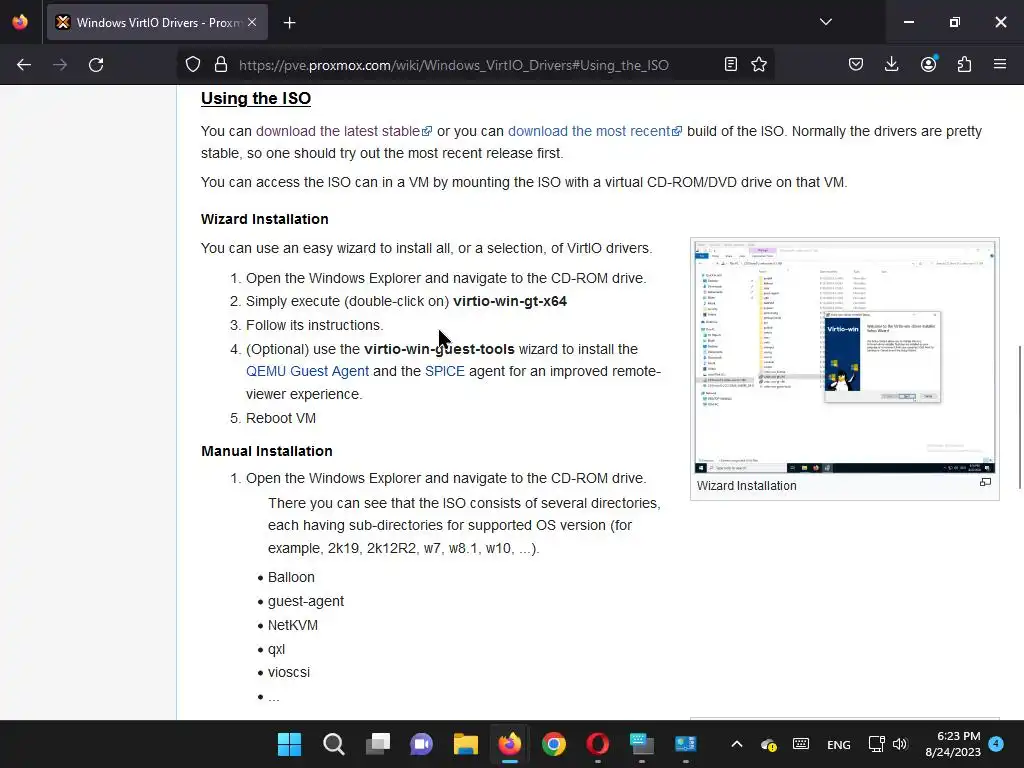Bookmark this page with the star

click(759, 64)
